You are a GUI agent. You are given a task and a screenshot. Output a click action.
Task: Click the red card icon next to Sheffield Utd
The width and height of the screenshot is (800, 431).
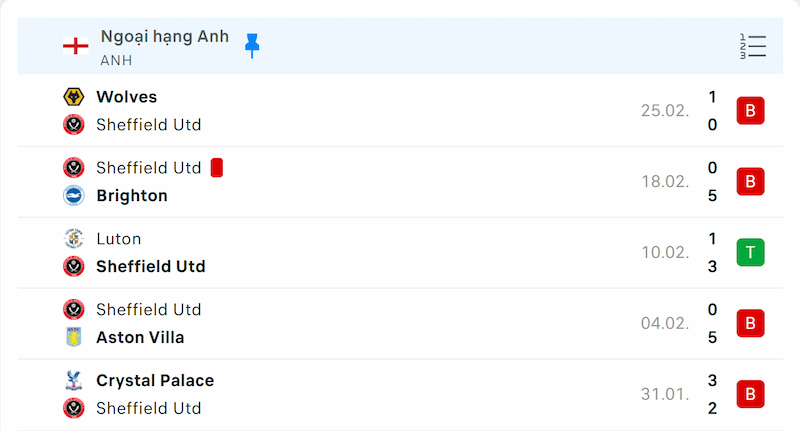tap(217, 168)
